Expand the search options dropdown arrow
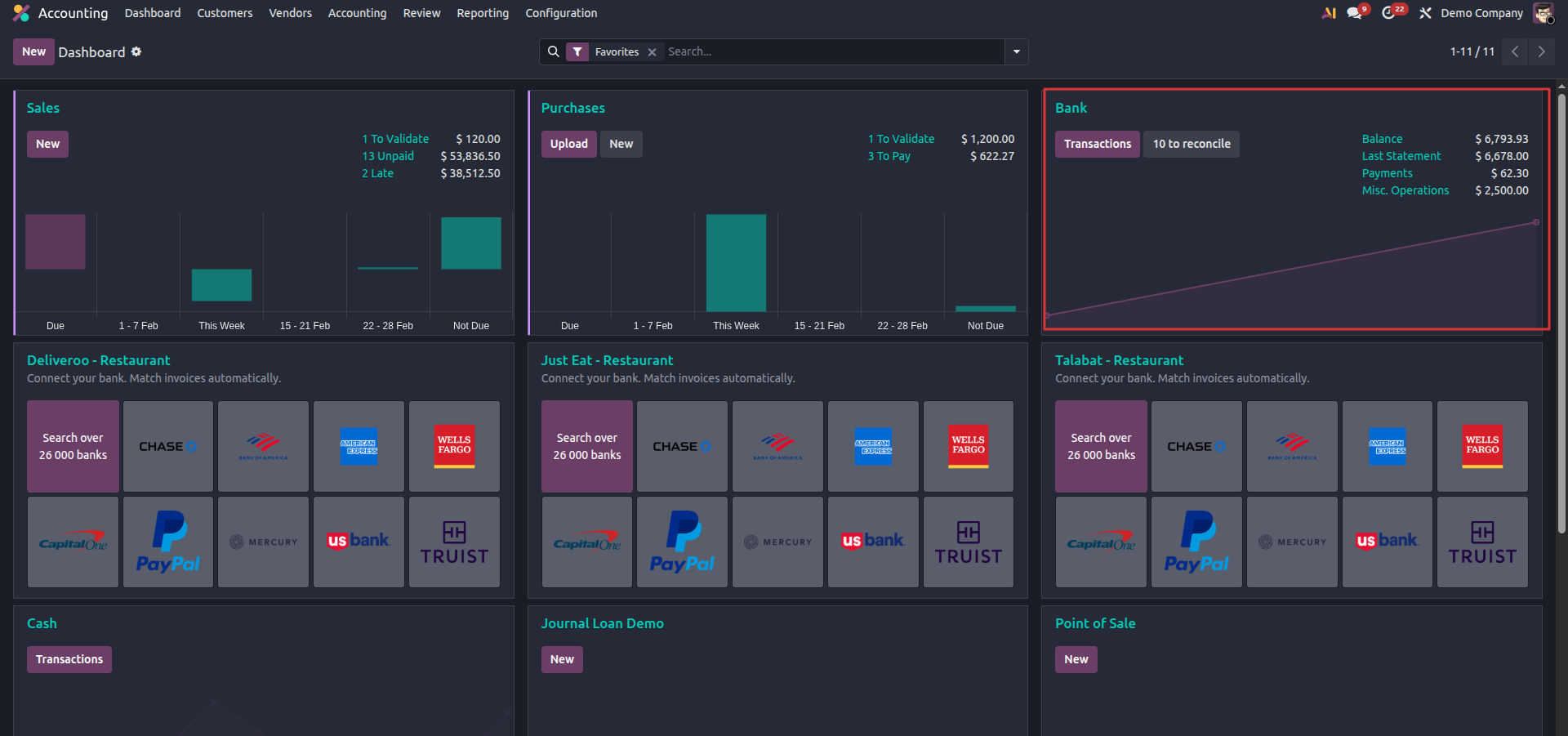1568x736 pixels. point(1016,51)
